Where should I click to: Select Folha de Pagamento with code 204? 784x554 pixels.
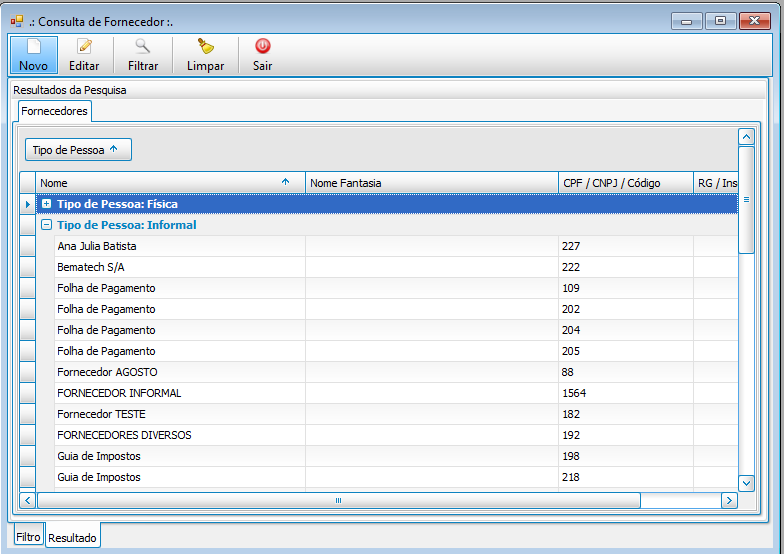pyautogui.click(x=396, y=330)
